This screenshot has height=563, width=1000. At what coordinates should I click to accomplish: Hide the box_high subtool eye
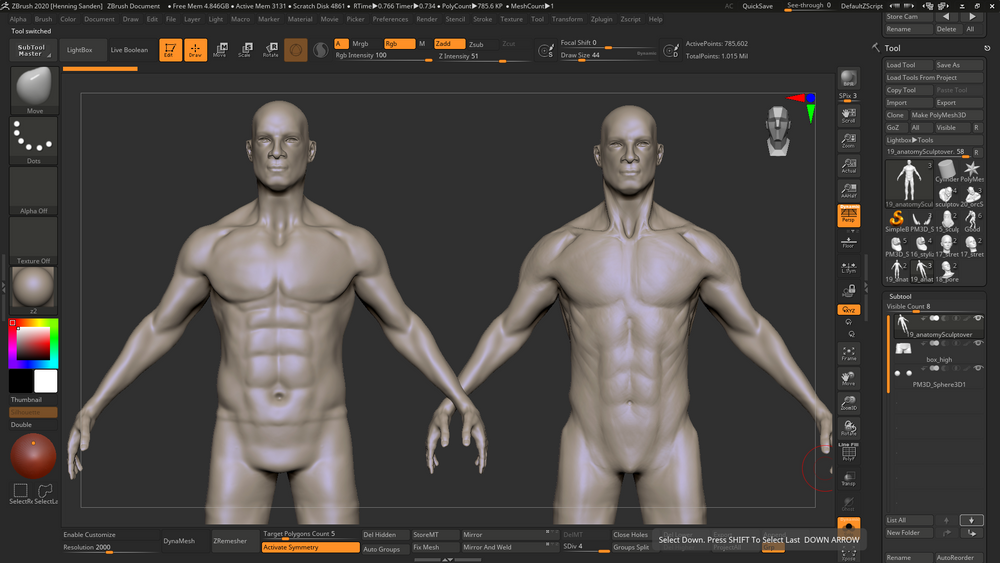pyautogui.click(x=978, y=344)
